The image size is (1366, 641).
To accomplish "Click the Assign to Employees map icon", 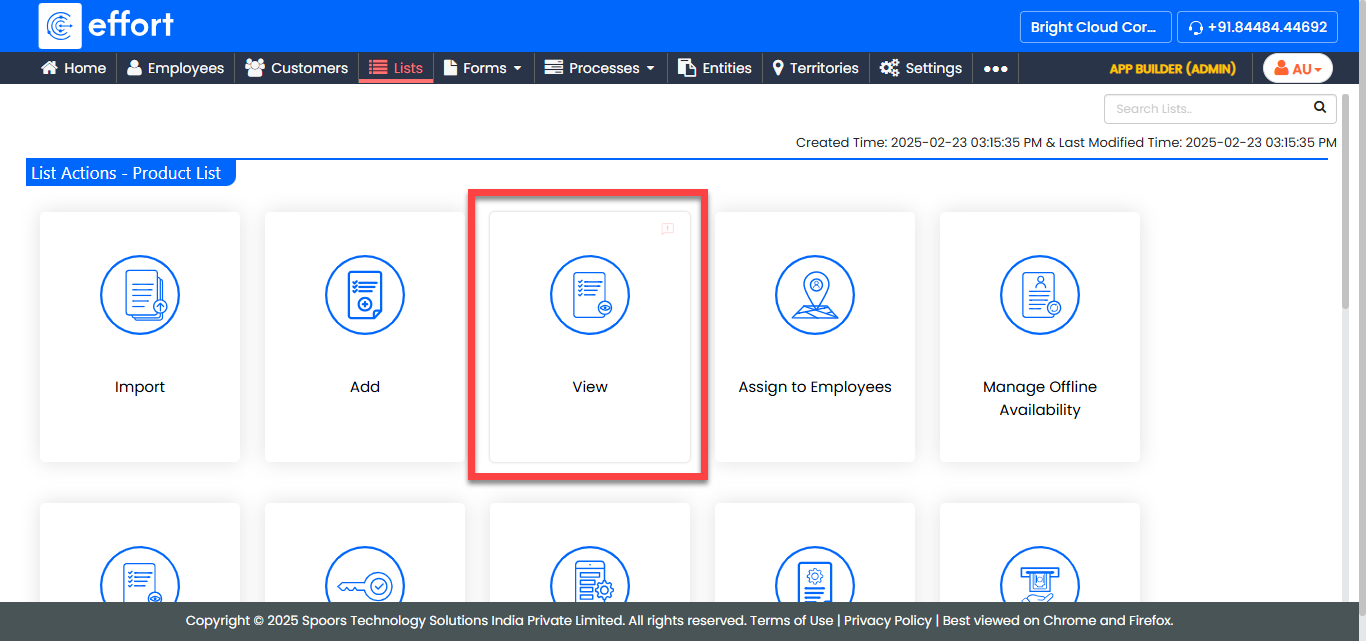I will tap(815, 295).
